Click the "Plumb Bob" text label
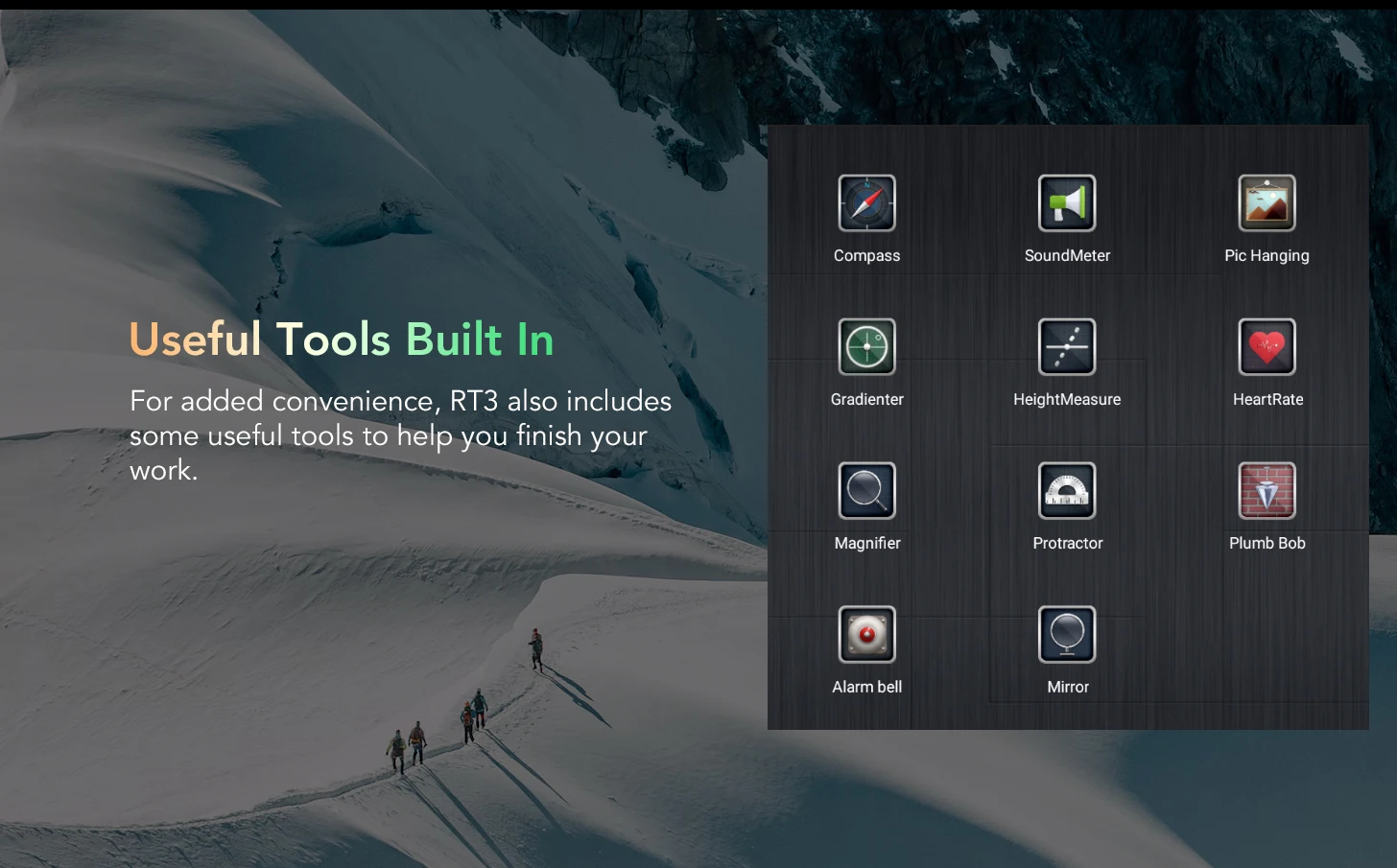Viewport: 1397px width, 868px height. click(1267, 544)
